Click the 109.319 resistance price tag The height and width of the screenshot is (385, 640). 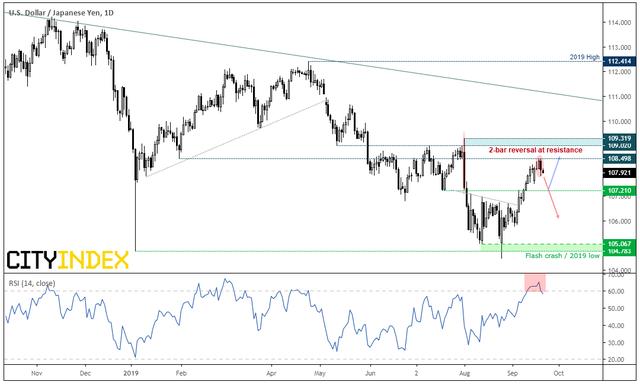[x=619, y=138]
